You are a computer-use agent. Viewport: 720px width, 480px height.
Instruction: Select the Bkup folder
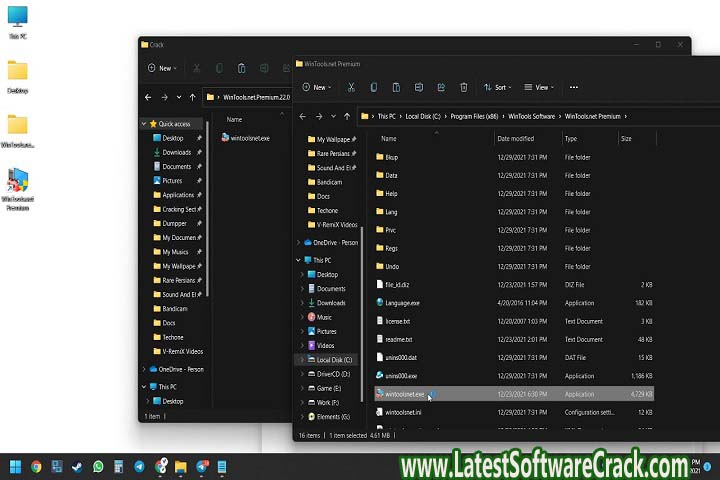coord(514,157)
